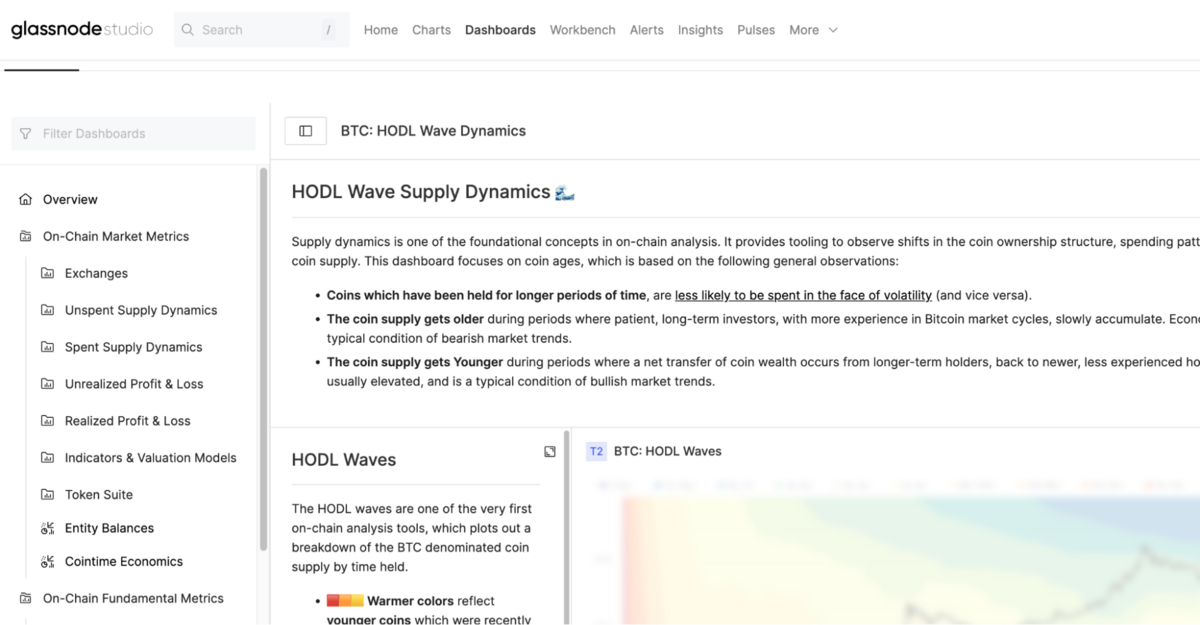Expand the On-Chain Fundamental Metrics folder
This screenshot has width=1200, height=625.
coord(26,599)
